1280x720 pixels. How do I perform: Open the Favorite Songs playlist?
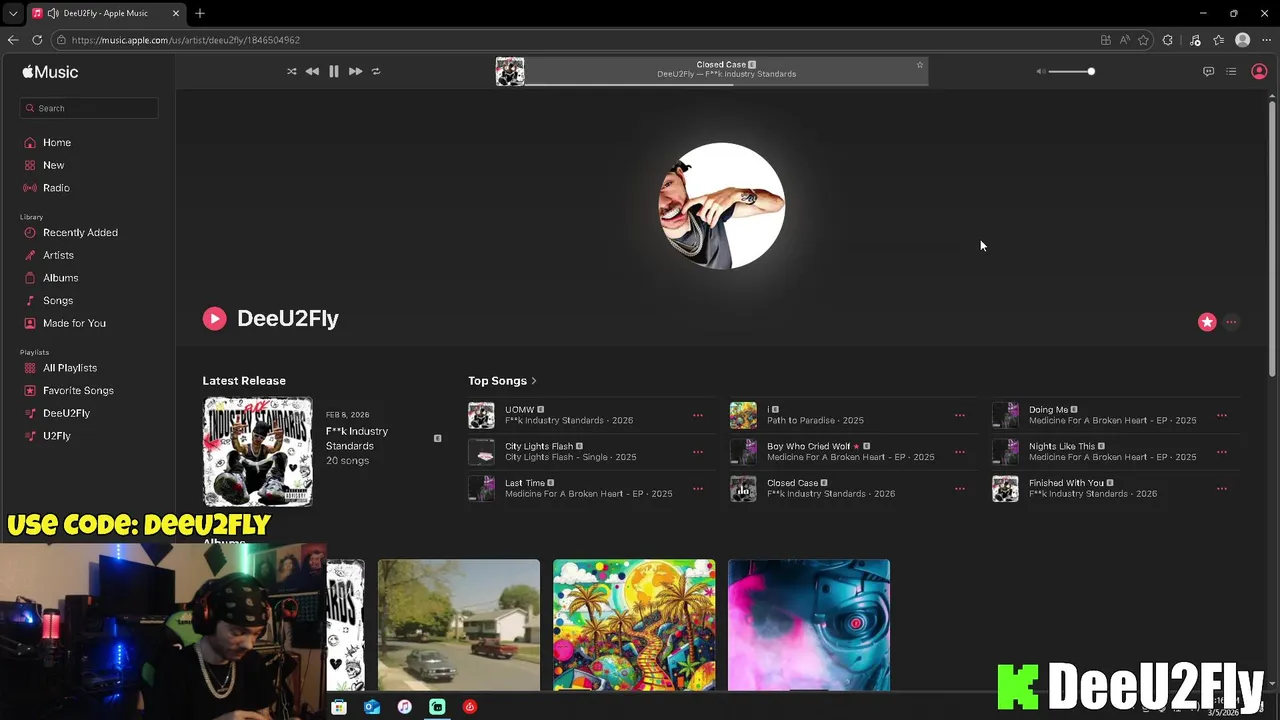(78, 391)
